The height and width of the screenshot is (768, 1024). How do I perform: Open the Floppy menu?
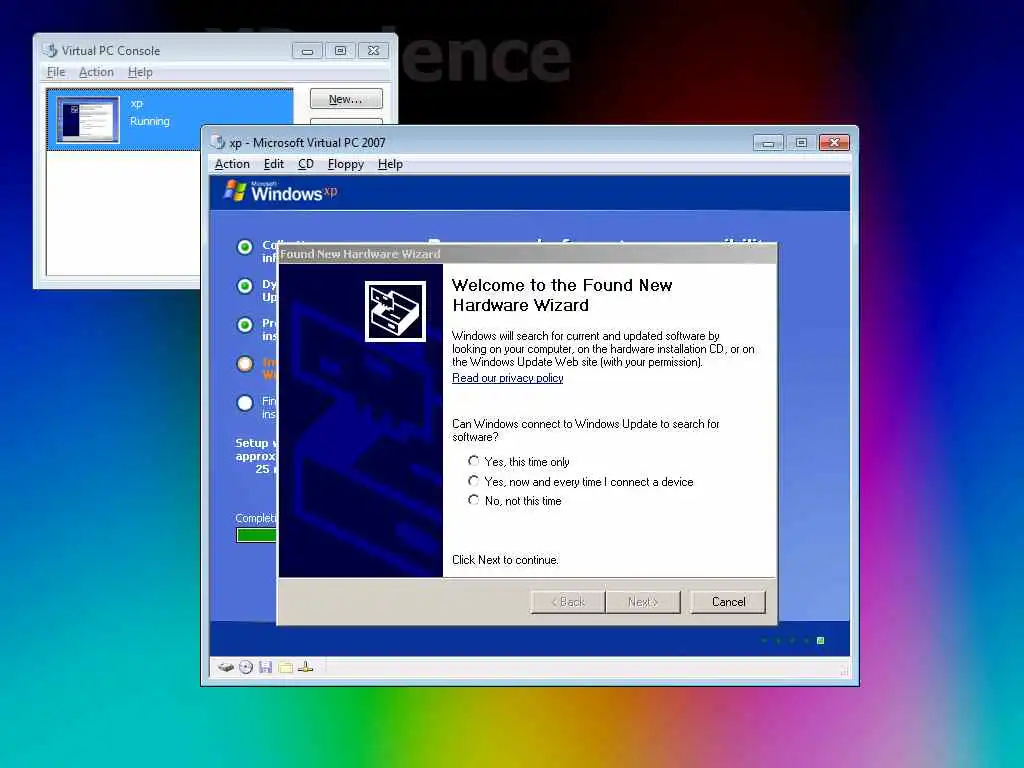point(345,164)
